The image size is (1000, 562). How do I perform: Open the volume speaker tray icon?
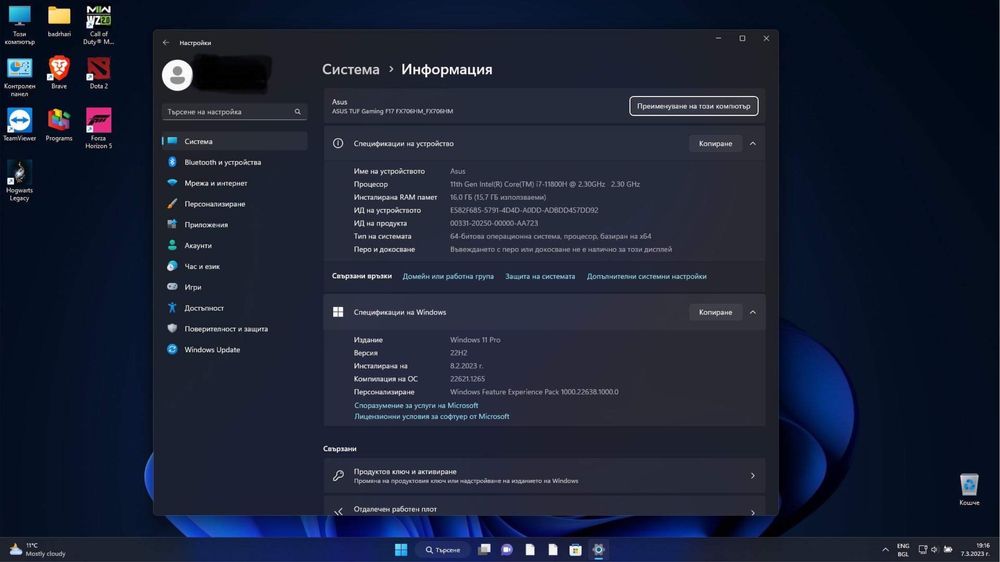pos(934,550)
